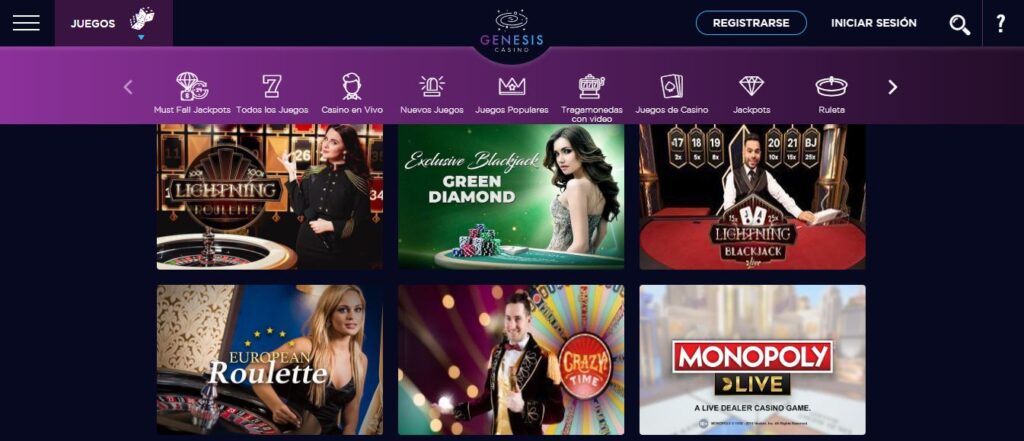1024x441 pixels.
Task: Show next categories with right chevron
Action: click(893, 87)
